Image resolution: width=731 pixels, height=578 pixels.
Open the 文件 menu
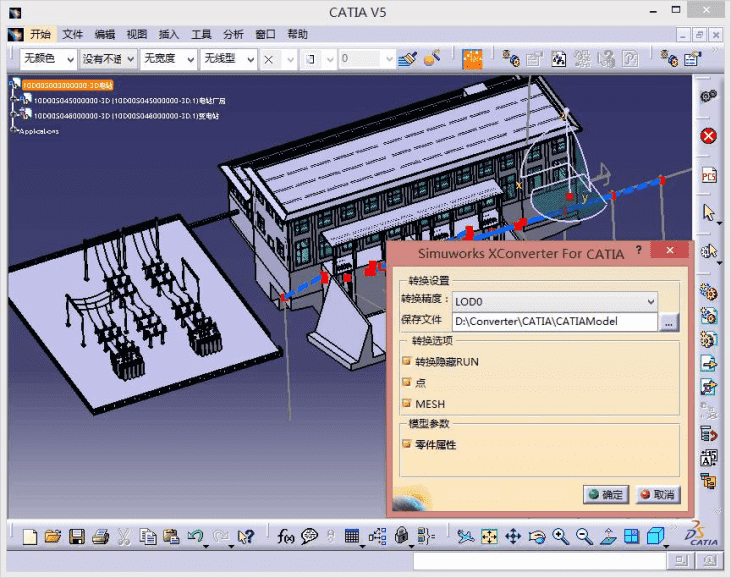click(73, 34)
